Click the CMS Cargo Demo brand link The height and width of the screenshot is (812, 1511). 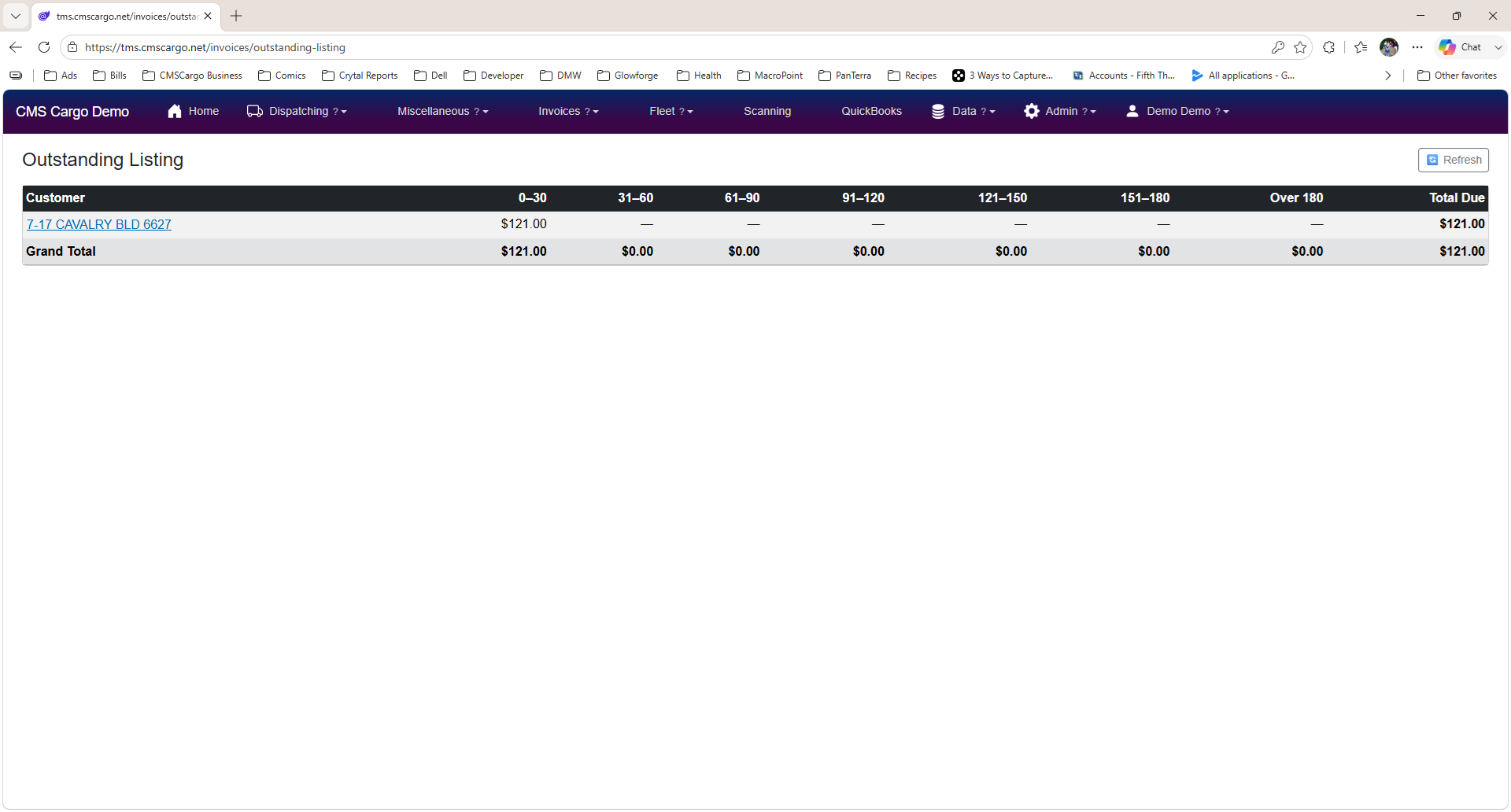tap(72, 112)
